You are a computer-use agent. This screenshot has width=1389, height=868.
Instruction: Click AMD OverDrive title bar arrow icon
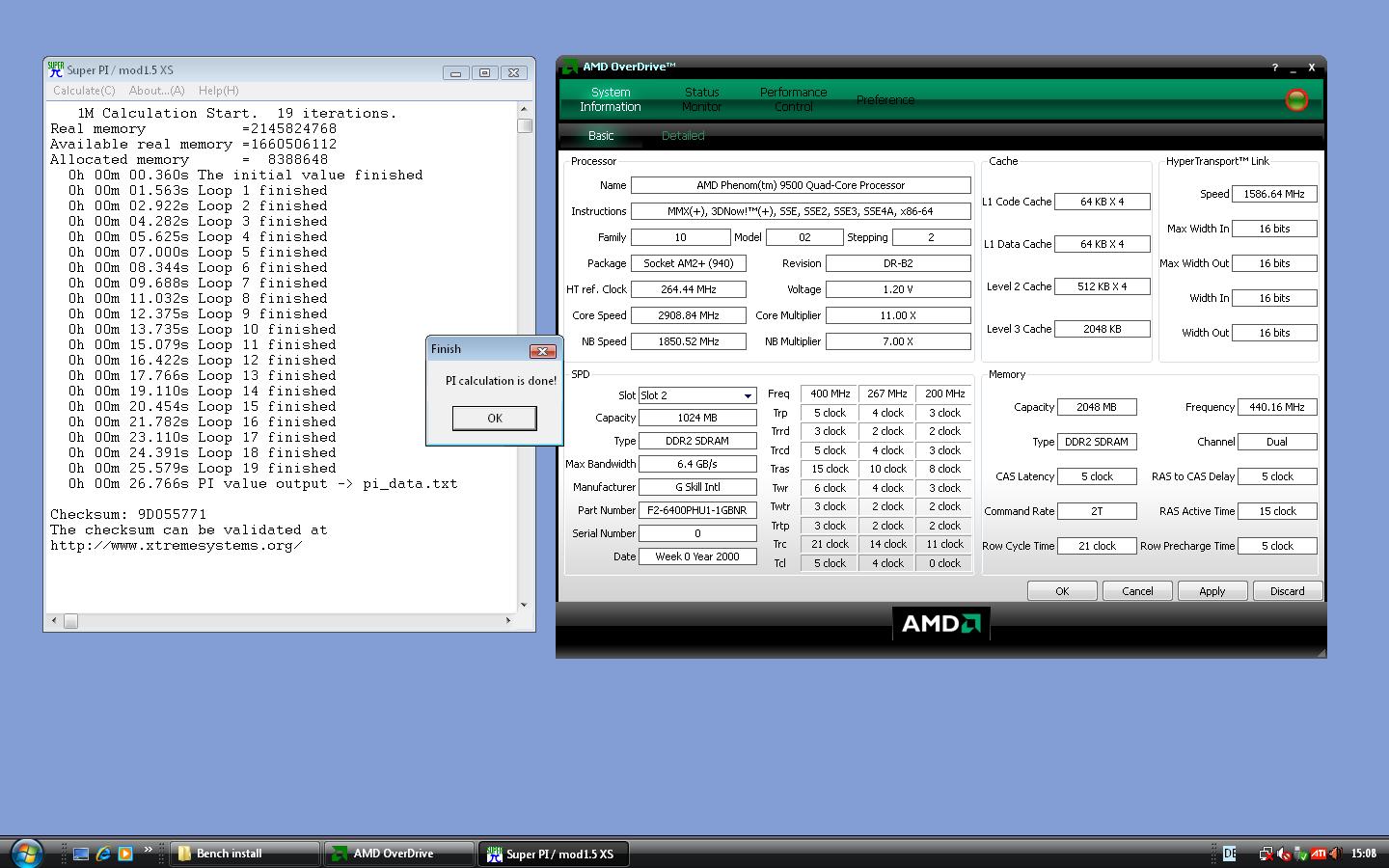569,67
